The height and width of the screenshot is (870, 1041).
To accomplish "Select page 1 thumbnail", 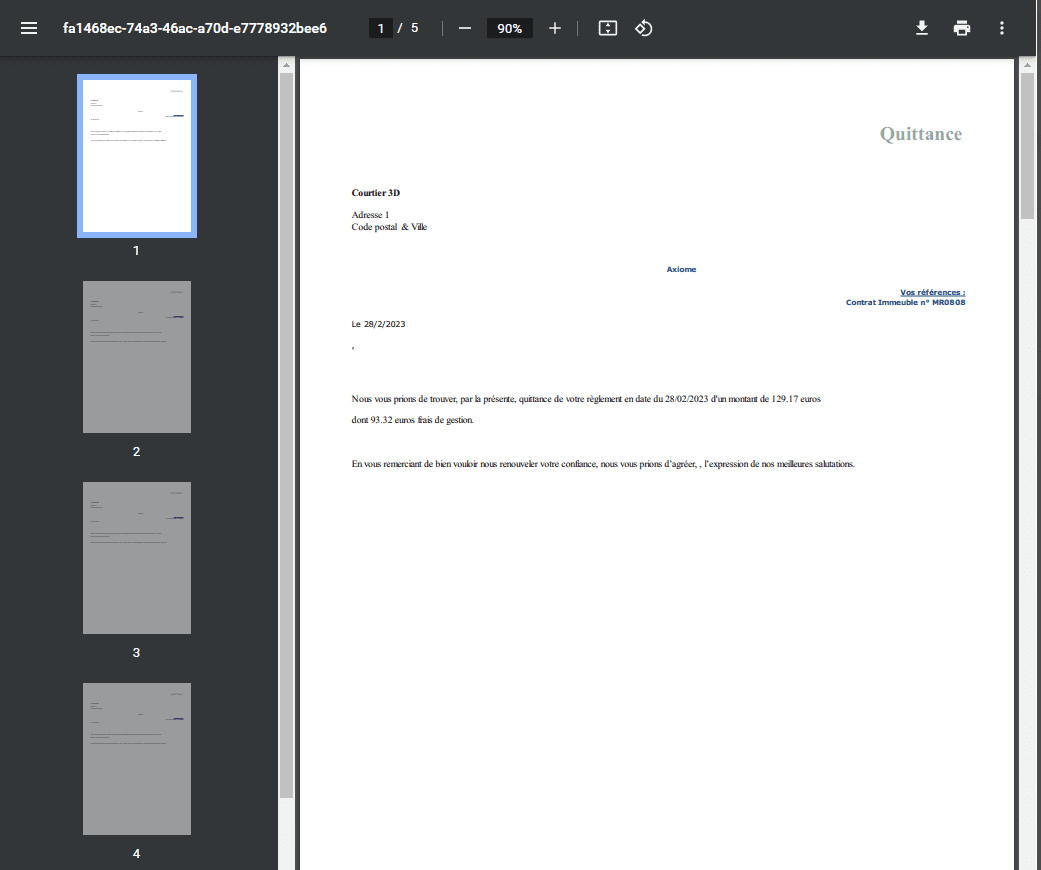I will (x=137, y=156).
